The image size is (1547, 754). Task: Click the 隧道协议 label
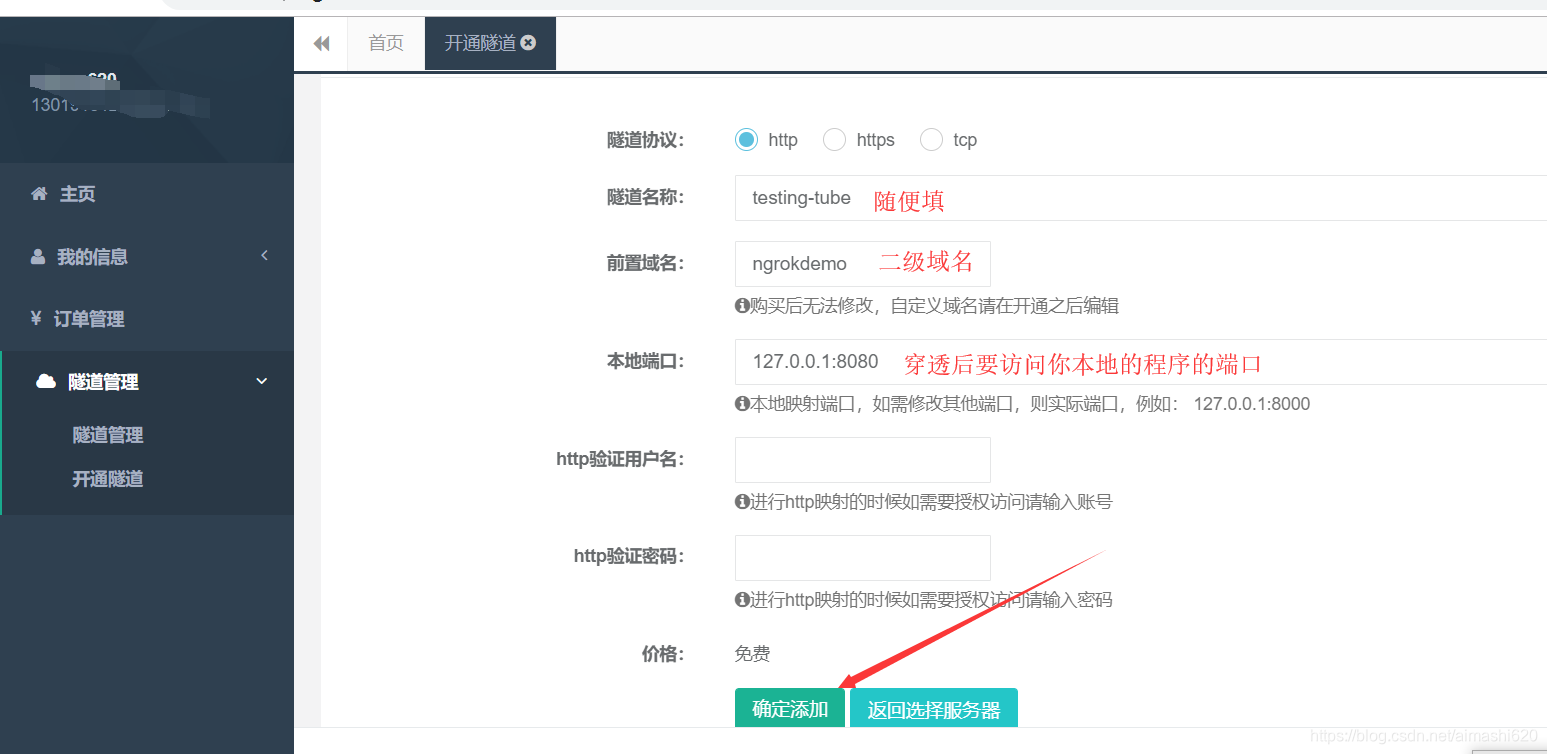(645, 140)
